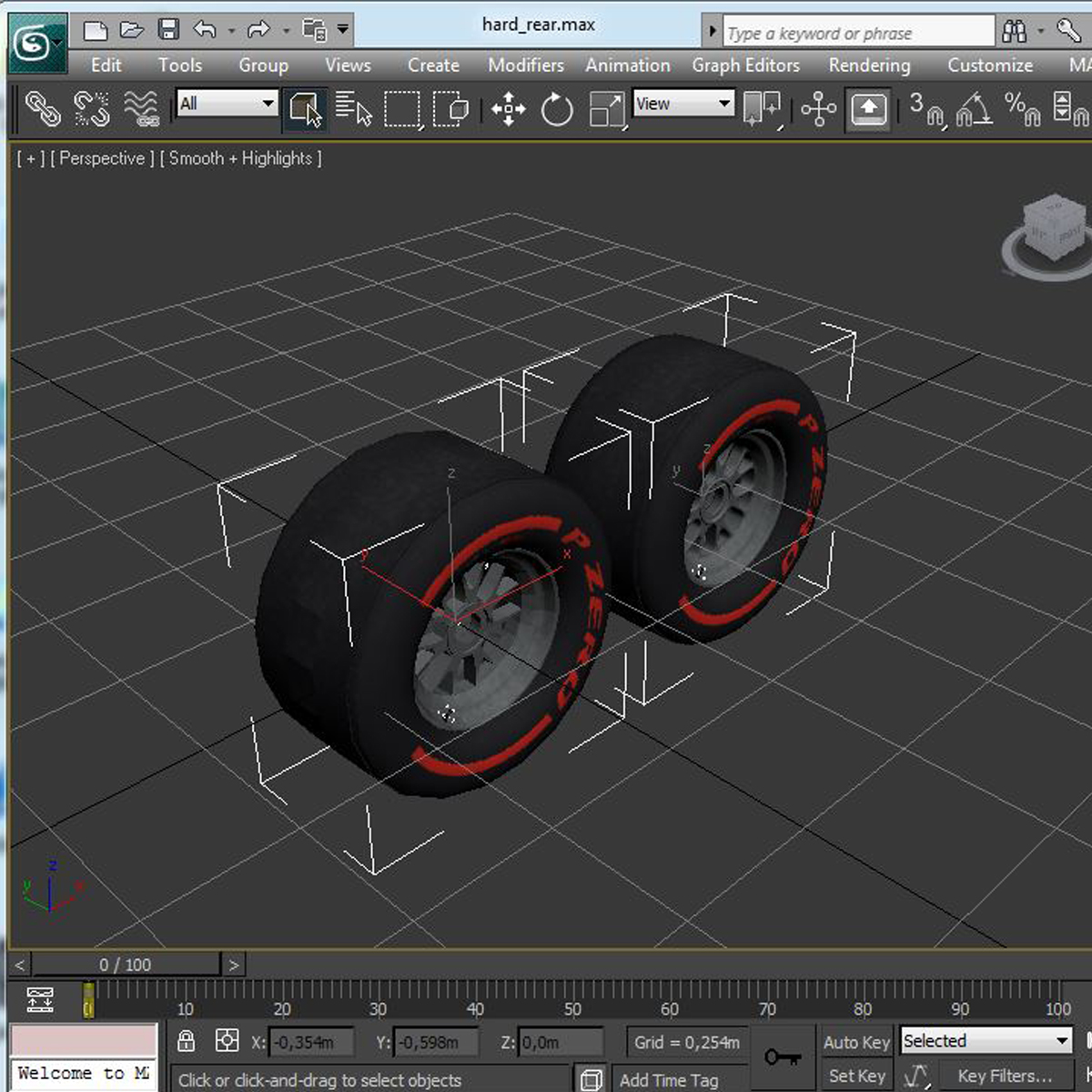Screen dimensions: 1092x1092
Task: Open the Customize menu
Action: (x=990, y=65)
